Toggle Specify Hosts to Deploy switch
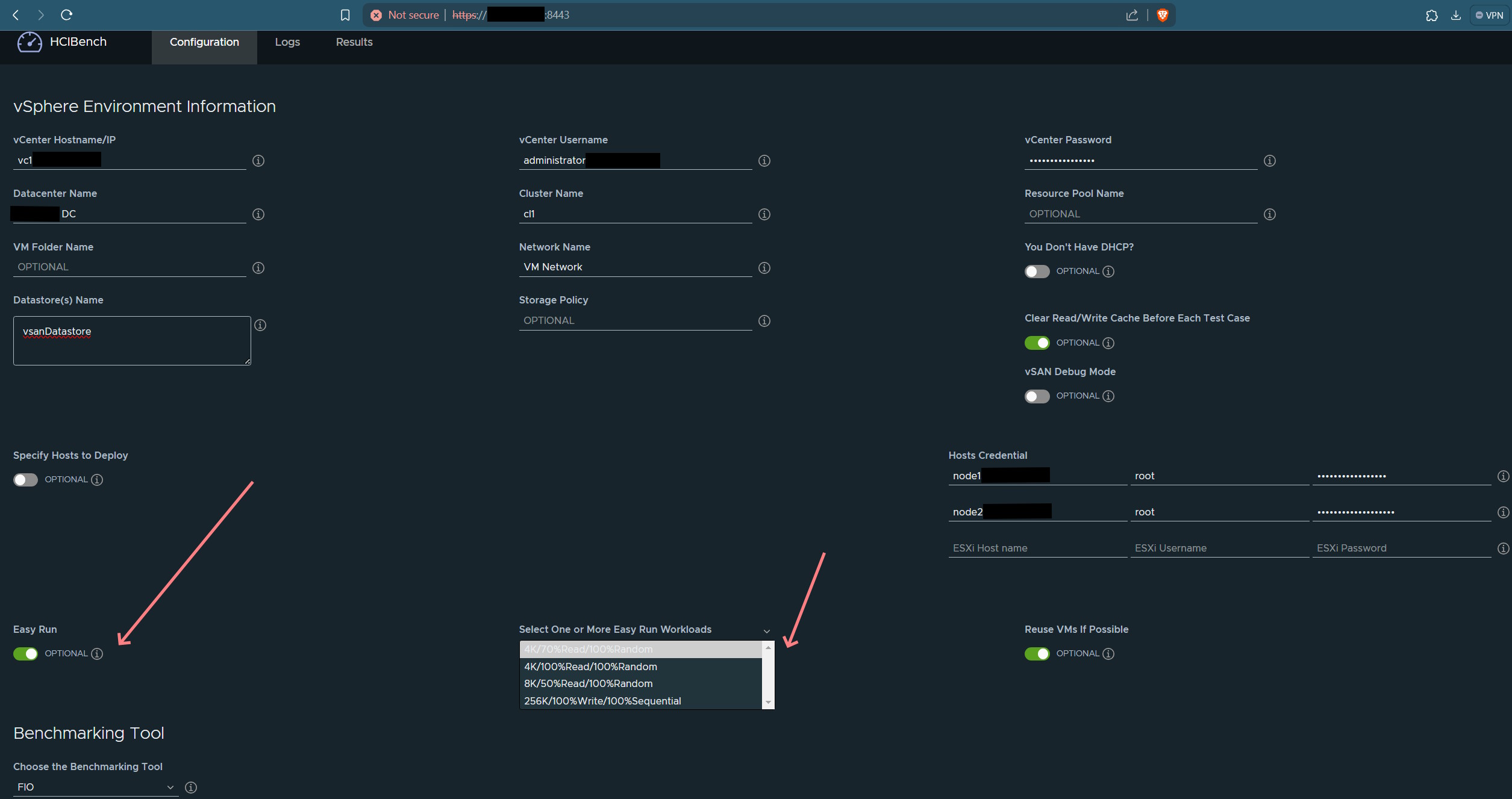Image resolution: width=1512 pixels, height=799 pixels. (25, 480)
